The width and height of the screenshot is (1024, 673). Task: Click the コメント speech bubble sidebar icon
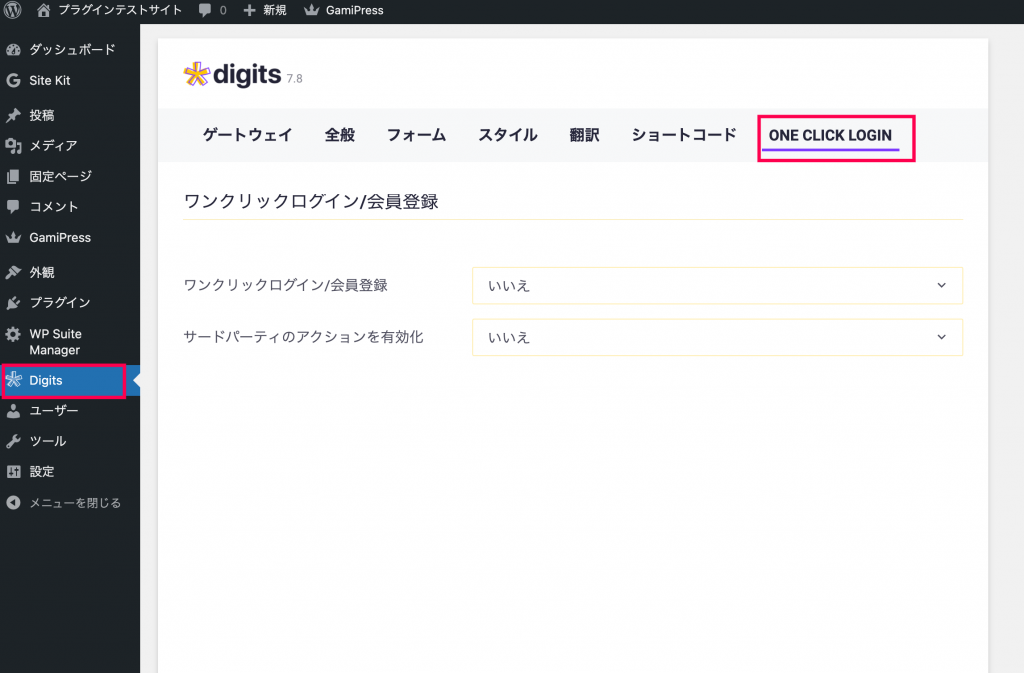pos(13,206)
